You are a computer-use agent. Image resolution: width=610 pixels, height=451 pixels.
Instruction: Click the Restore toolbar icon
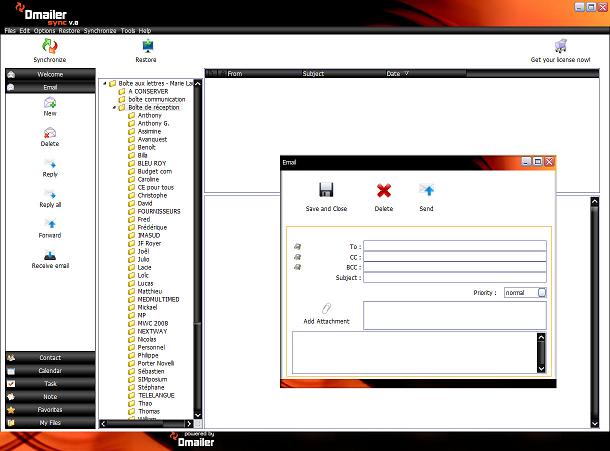click(147, 46)
